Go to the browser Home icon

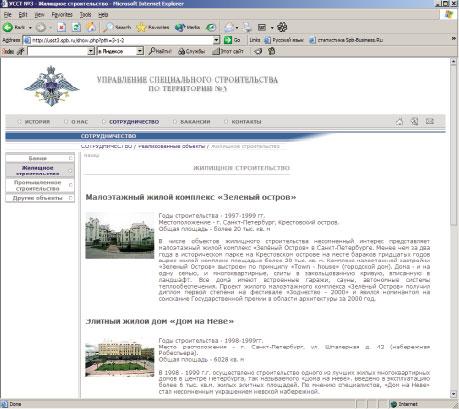pyautogui.click(x=91, y=27)
